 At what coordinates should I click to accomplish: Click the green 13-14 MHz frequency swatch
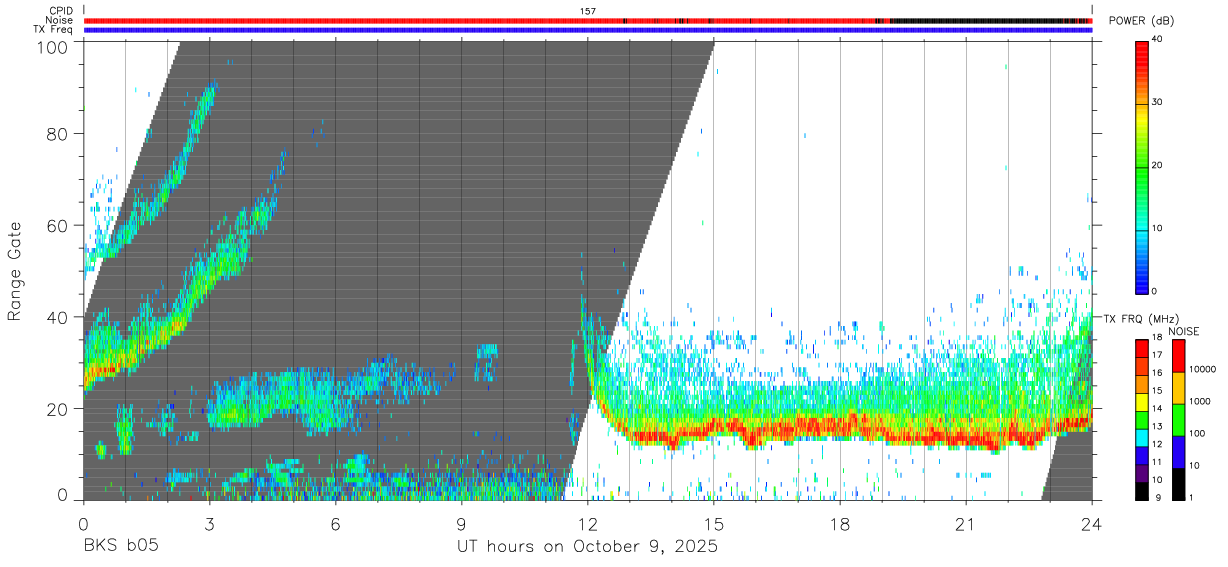pos(1142,419)
